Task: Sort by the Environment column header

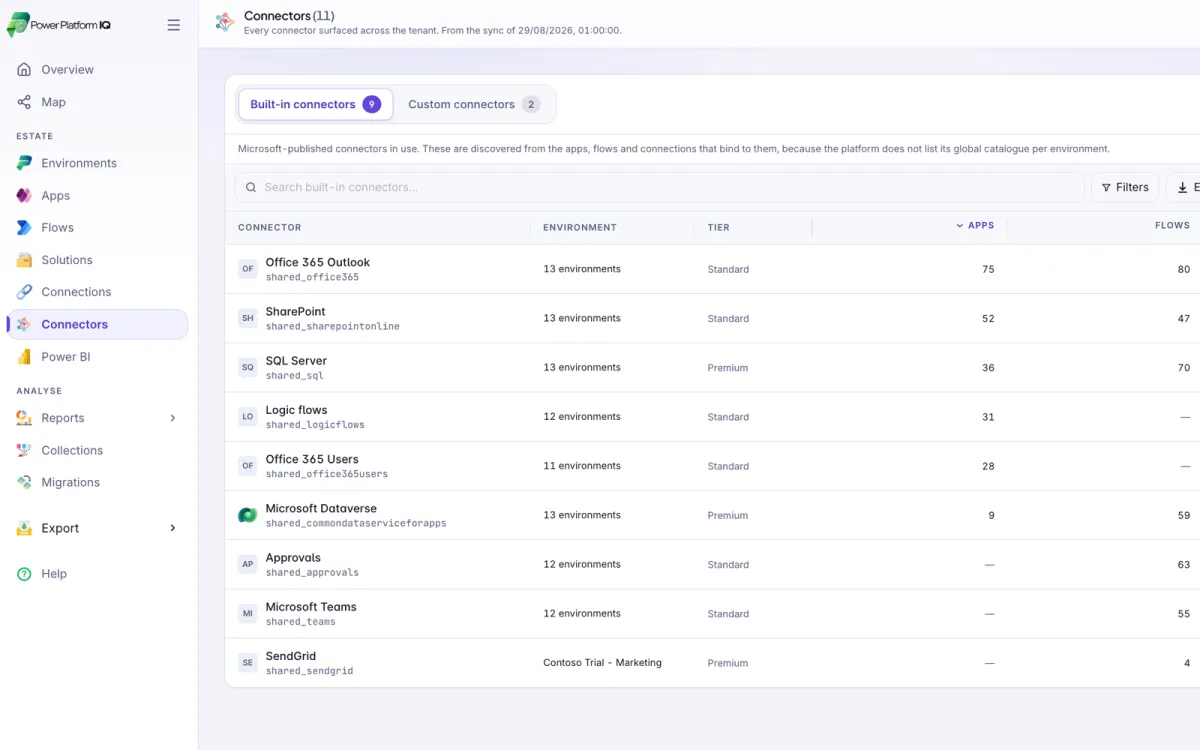Action: 580,228
